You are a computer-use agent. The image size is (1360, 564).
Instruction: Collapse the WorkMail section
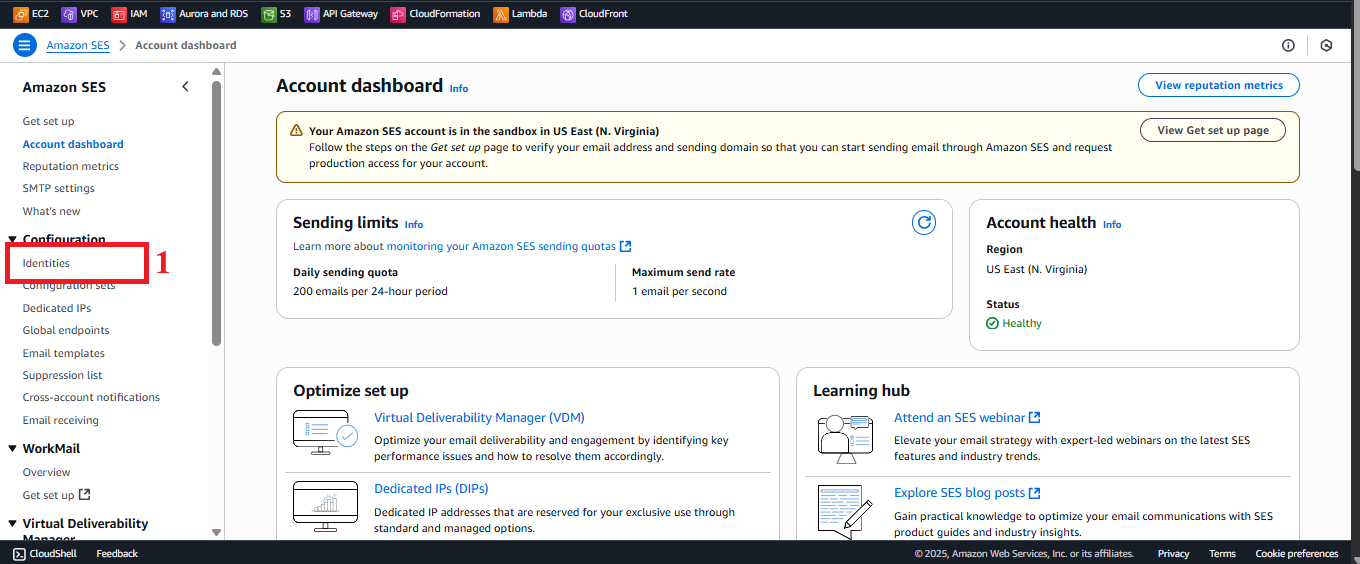click(13, 449)
